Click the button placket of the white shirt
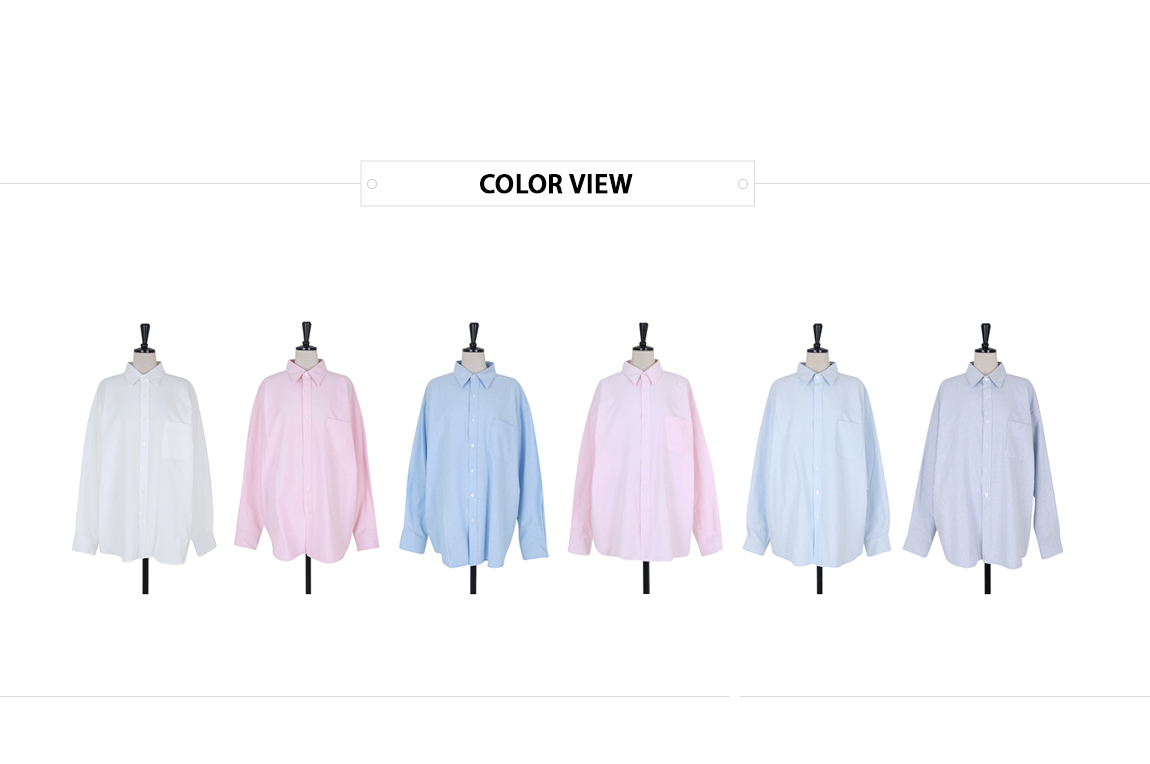Screen dimensions: 1150x764 [146, 469]
